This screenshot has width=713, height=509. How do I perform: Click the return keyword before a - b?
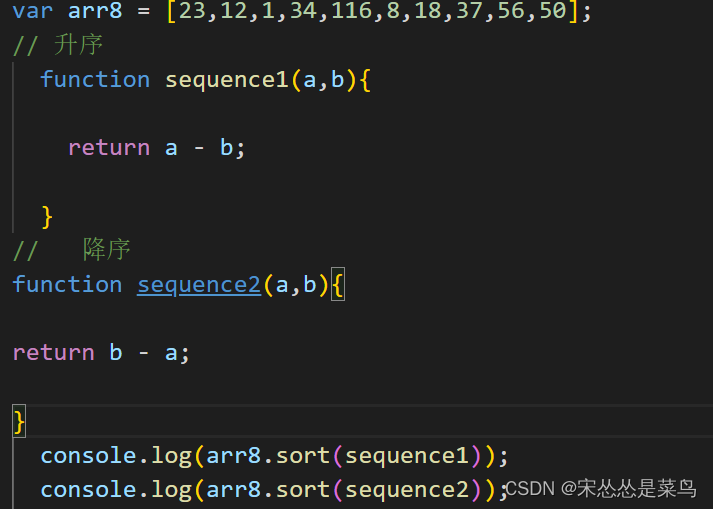pos(109,148)
